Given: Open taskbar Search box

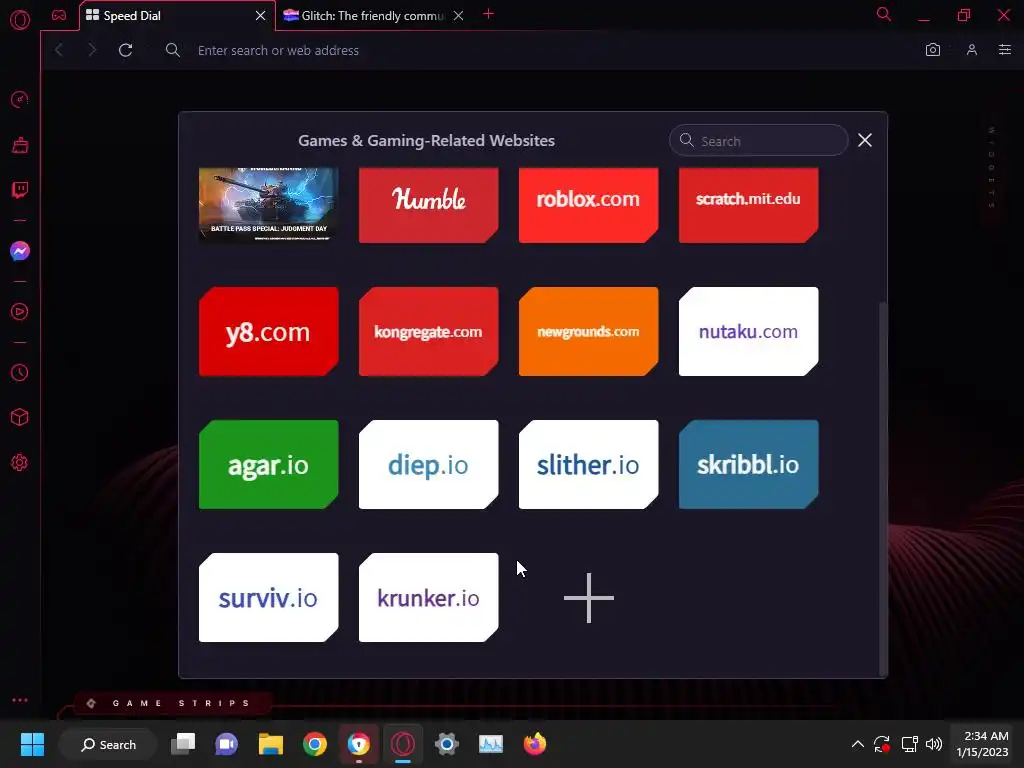Looking at the screenshot, I should [108, 744].
